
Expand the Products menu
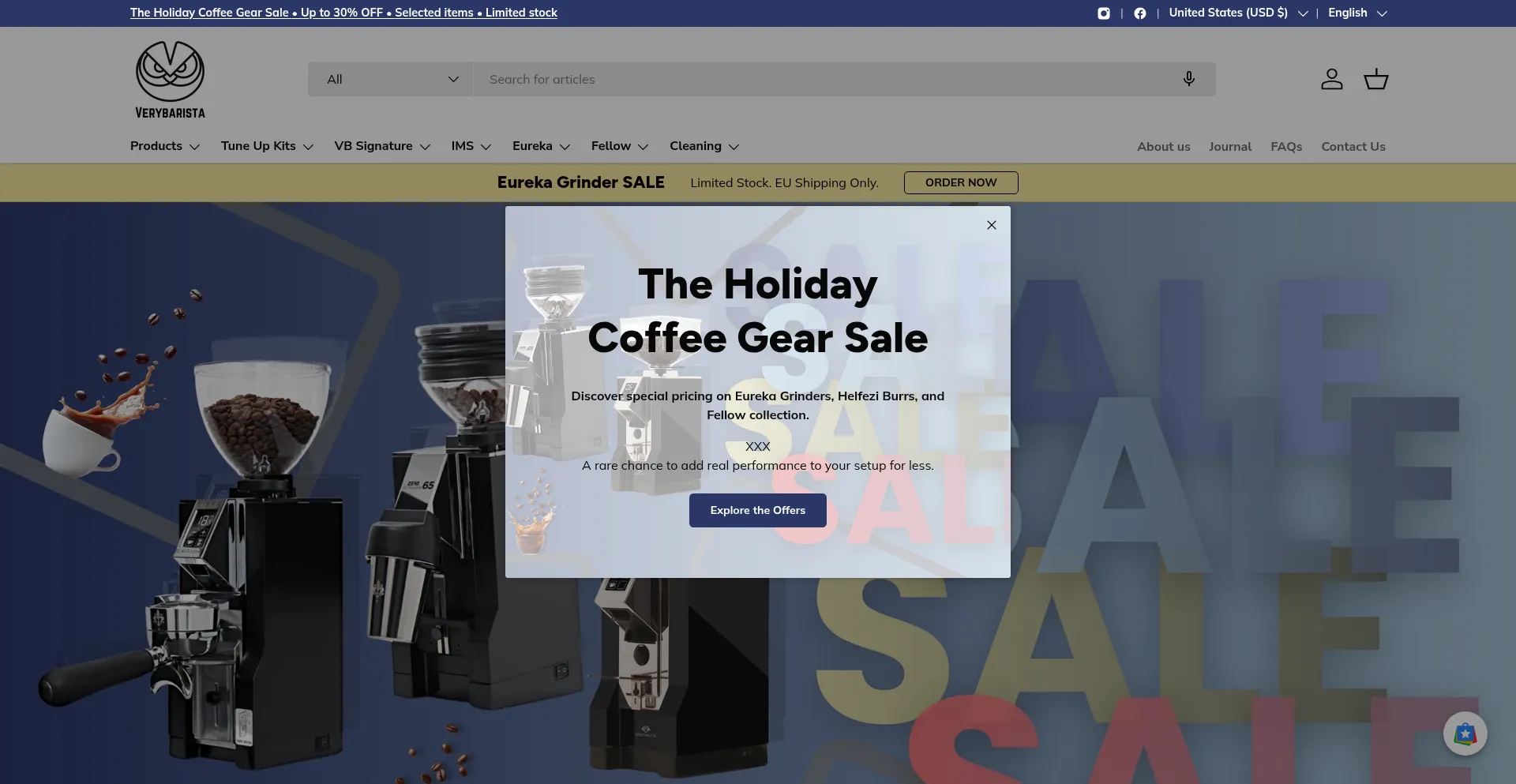click(165, 146)
